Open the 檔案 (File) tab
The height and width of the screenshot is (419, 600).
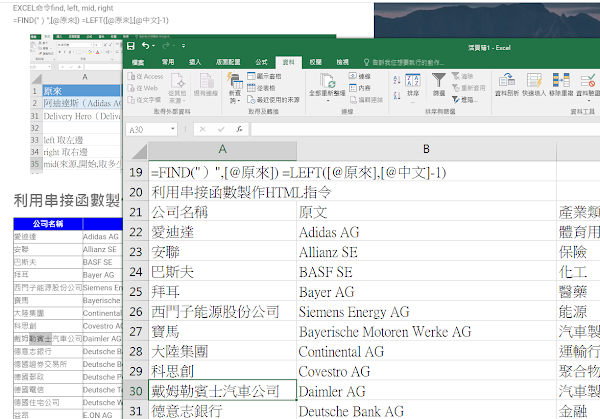[138, 62]
